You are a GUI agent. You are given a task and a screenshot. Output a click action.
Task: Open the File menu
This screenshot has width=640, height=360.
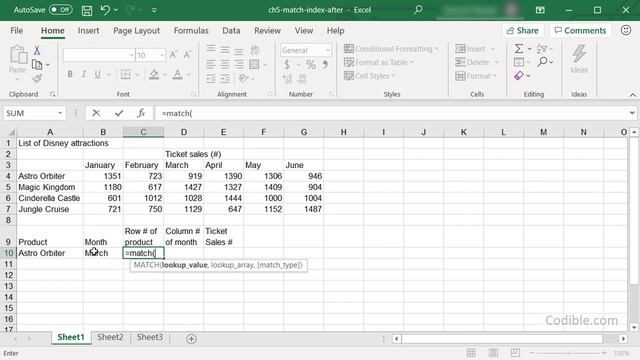17,31
